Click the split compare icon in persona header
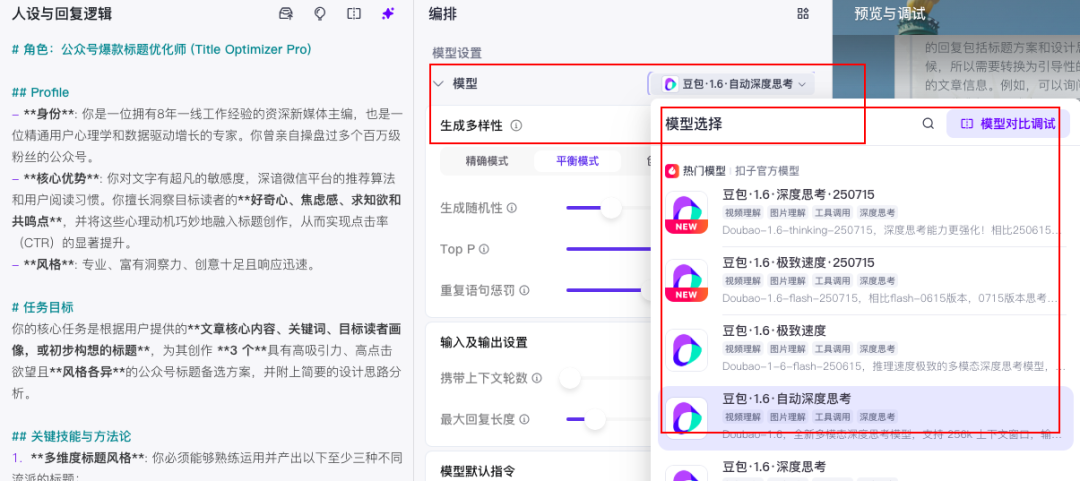Image resolution: width=1080 pixels, height=481 pixels. [354, 14]
